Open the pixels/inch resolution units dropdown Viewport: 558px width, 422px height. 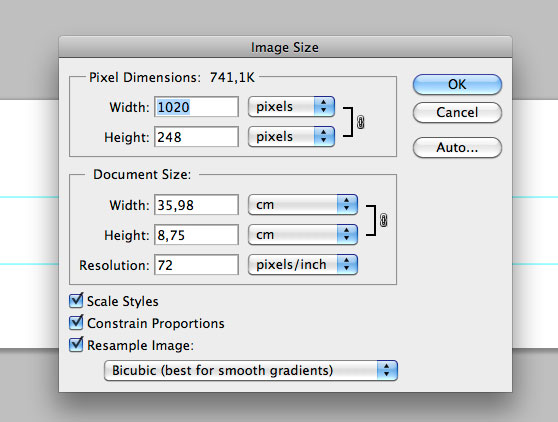[x=303, y=264]
